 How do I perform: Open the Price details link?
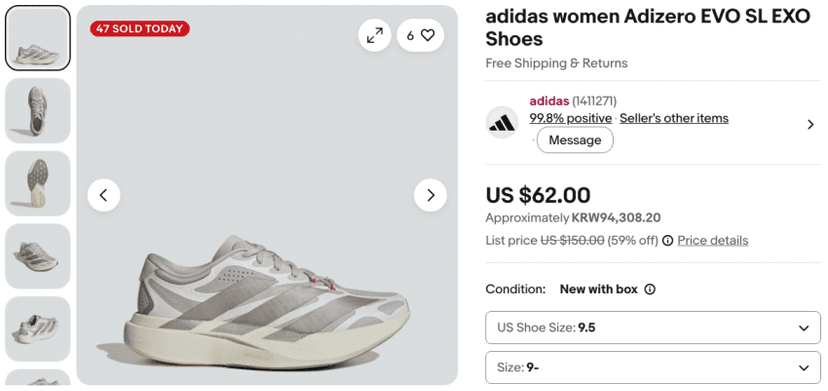coord(713,241)
